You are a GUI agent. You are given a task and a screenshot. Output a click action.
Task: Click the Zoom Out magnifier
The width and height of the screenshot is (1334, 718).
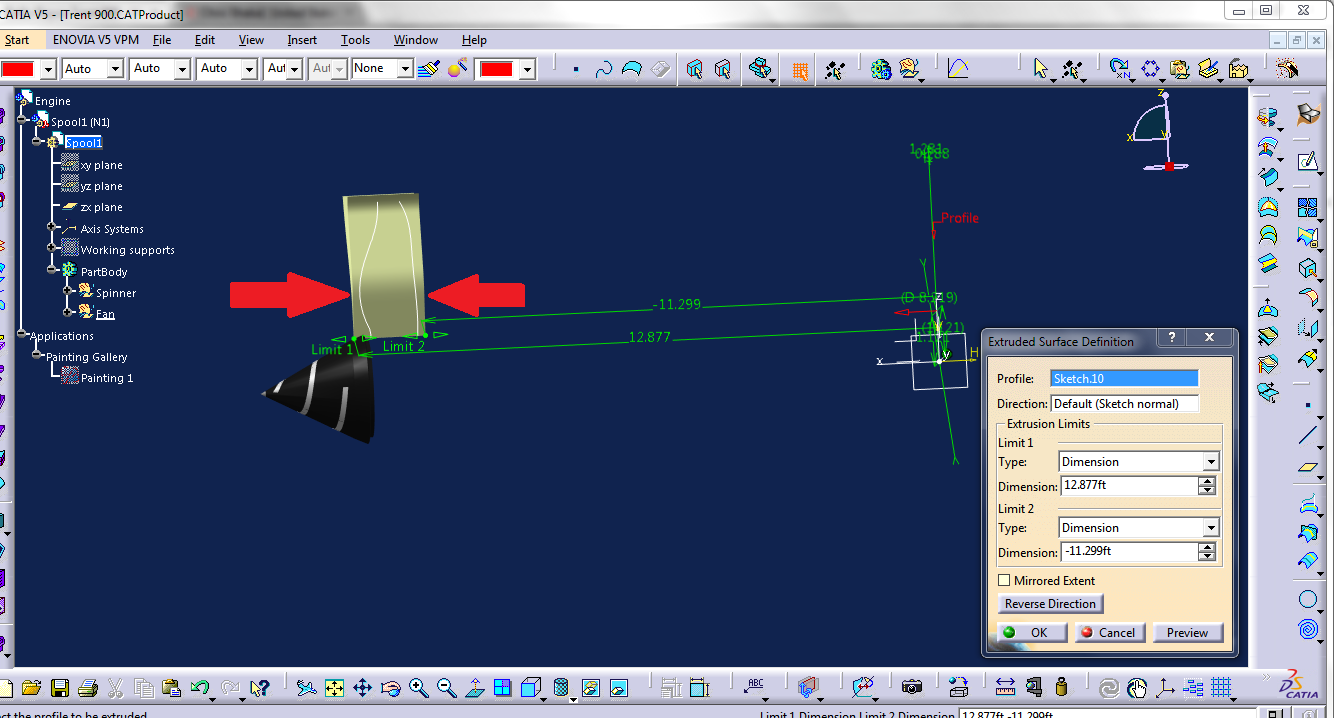pyautogui.click(x=446, y=688)
